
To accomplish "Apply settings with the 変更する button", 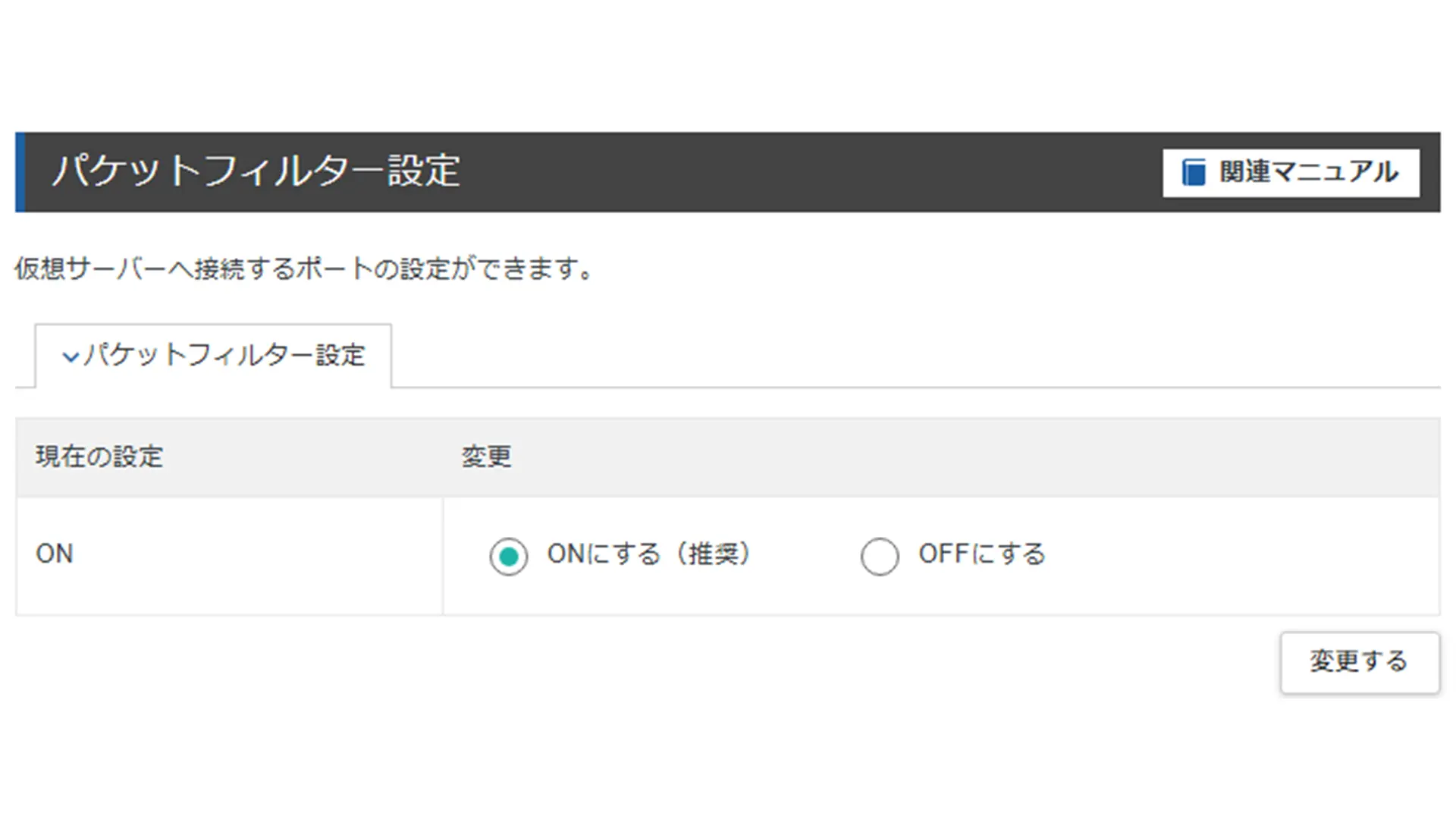I will point(1360,662).
